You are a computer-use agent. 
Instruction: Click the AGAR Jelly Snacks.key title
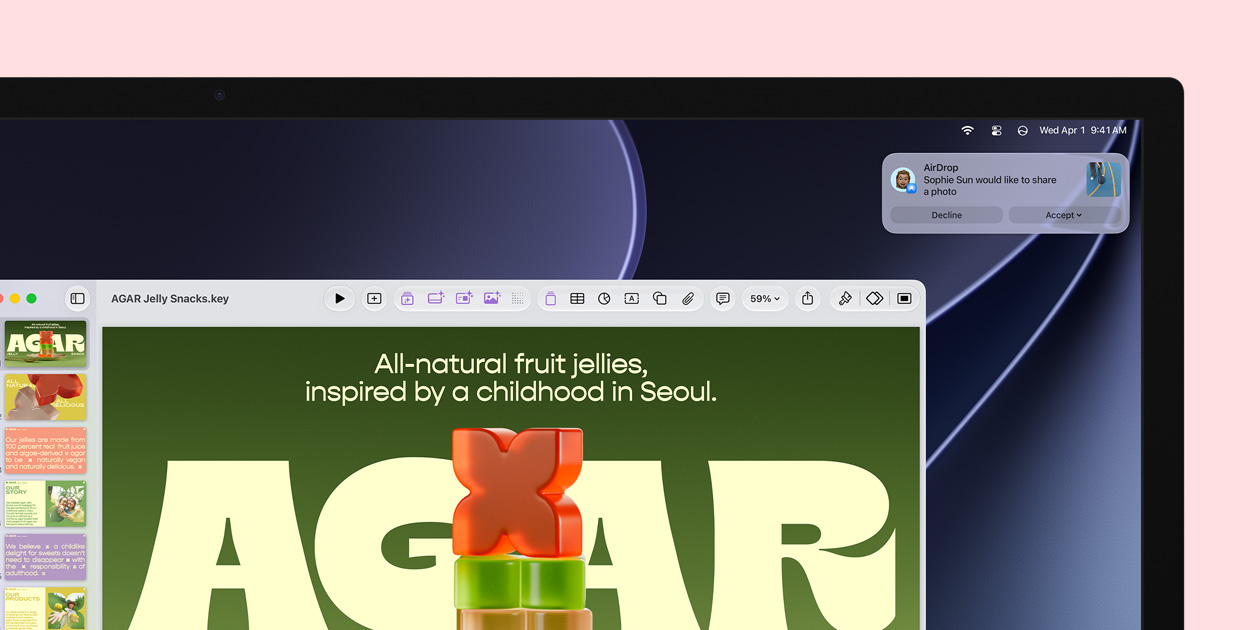coord(170,299)
